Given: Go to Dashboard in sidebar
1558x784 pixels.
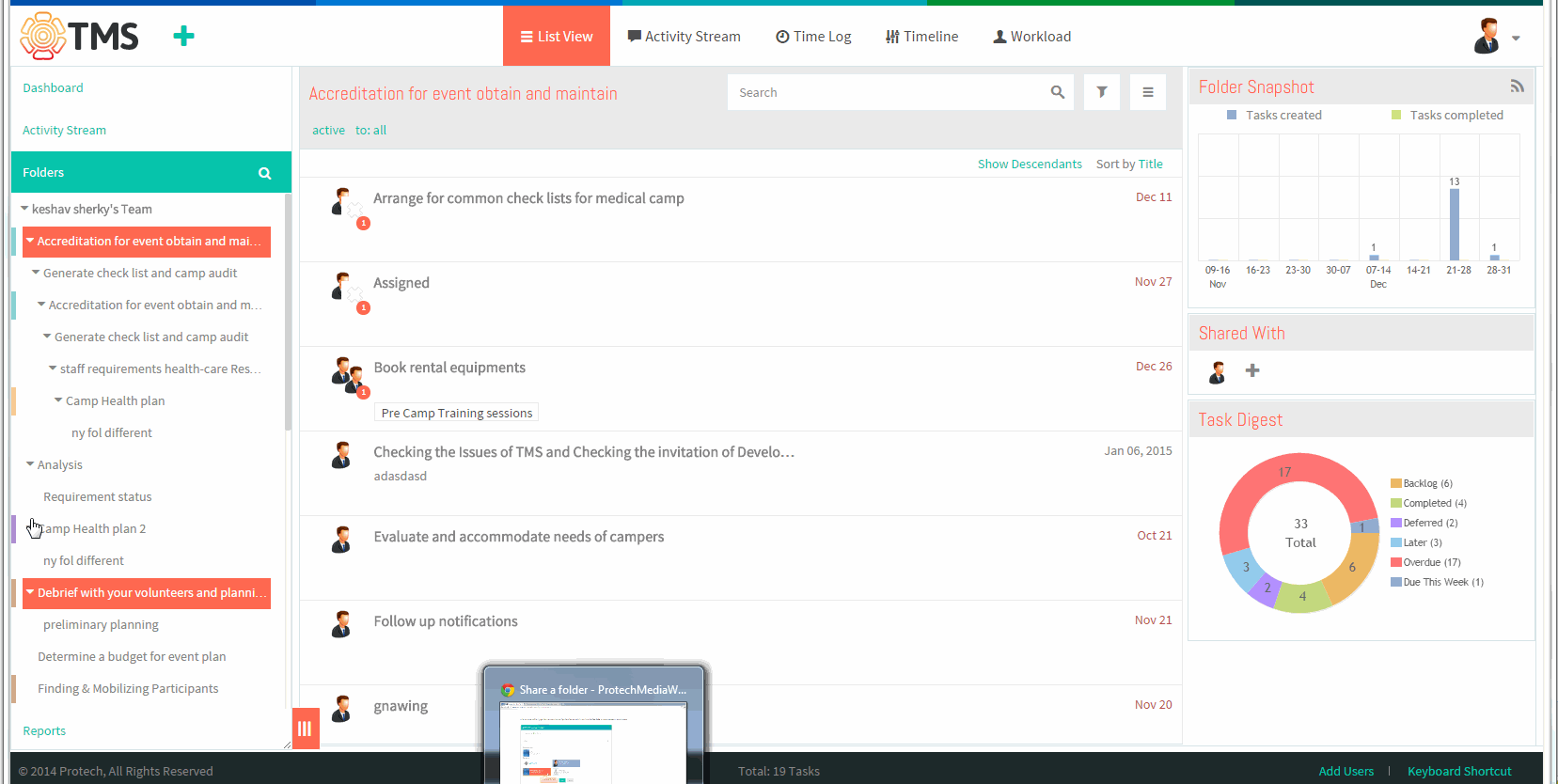Looking at the screenshot, I should (x=53, y=87).
